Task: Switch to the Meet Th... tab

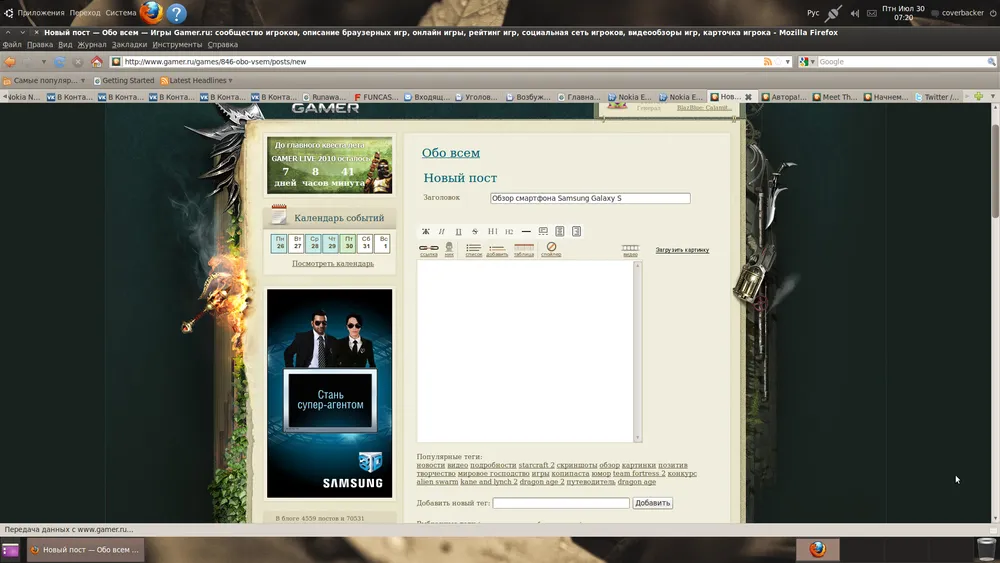Action: click(x=835, y=97)
